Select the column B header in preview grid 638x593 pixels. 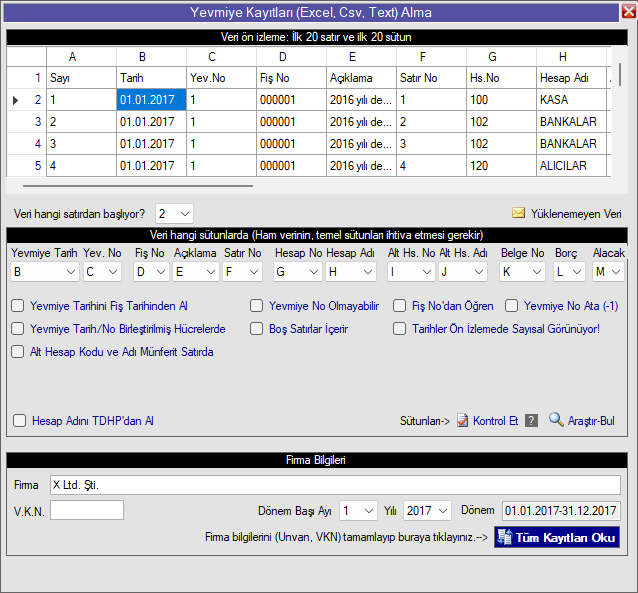pos(142,57)
